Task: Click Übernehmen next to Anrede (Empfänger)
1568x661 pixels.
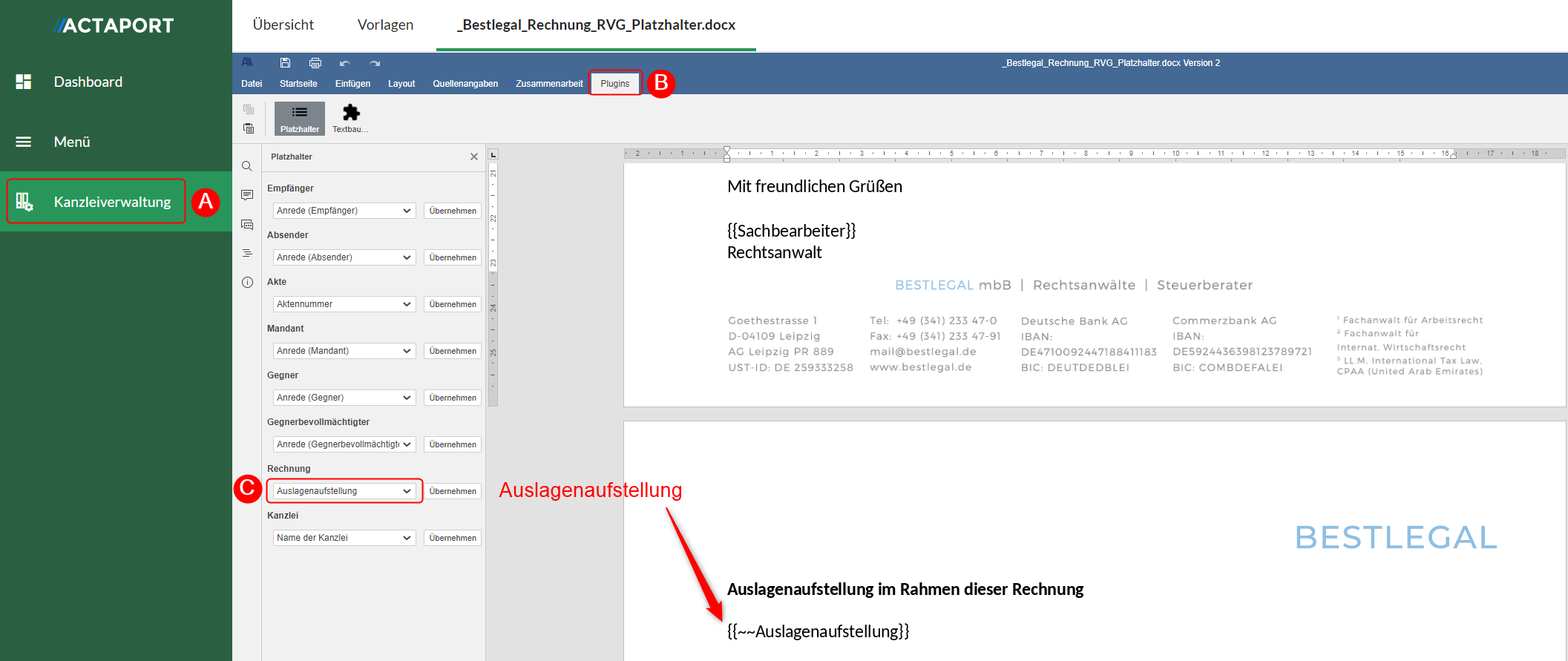Action: [x=453, y=211]
